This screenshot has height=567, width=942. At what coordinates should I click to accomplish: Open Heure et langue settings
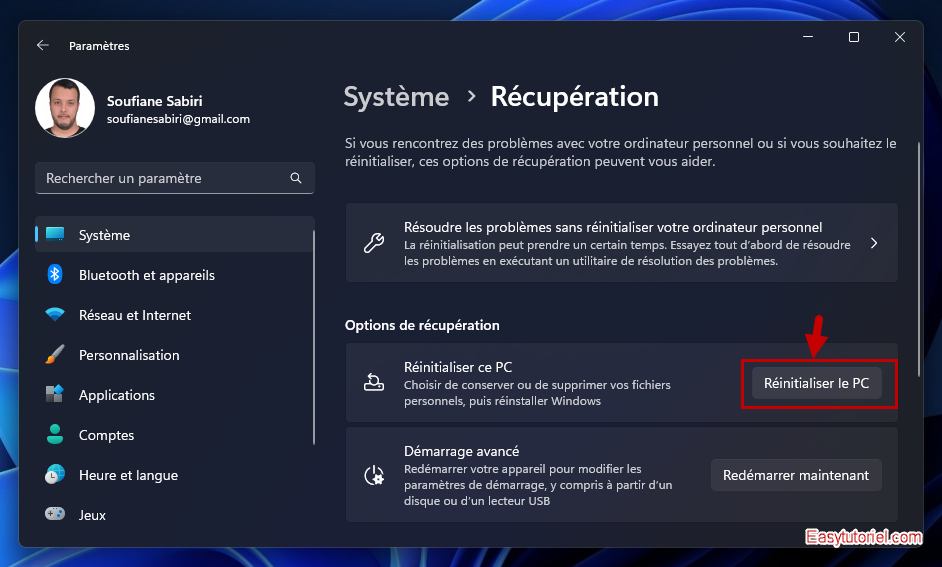click(174, 475)
